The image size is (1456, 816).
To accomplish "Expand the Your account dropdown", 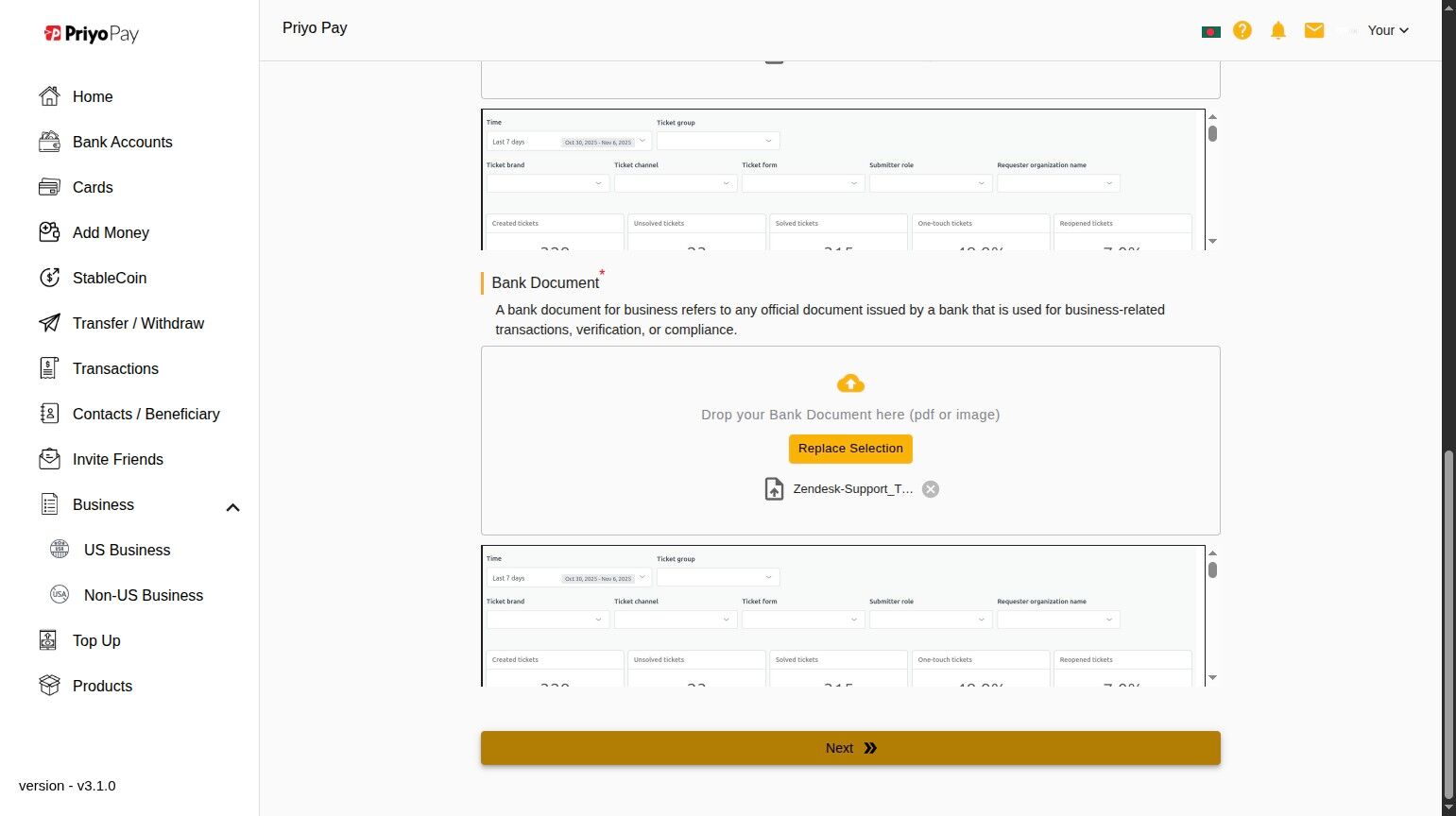I will (1388, 30).
